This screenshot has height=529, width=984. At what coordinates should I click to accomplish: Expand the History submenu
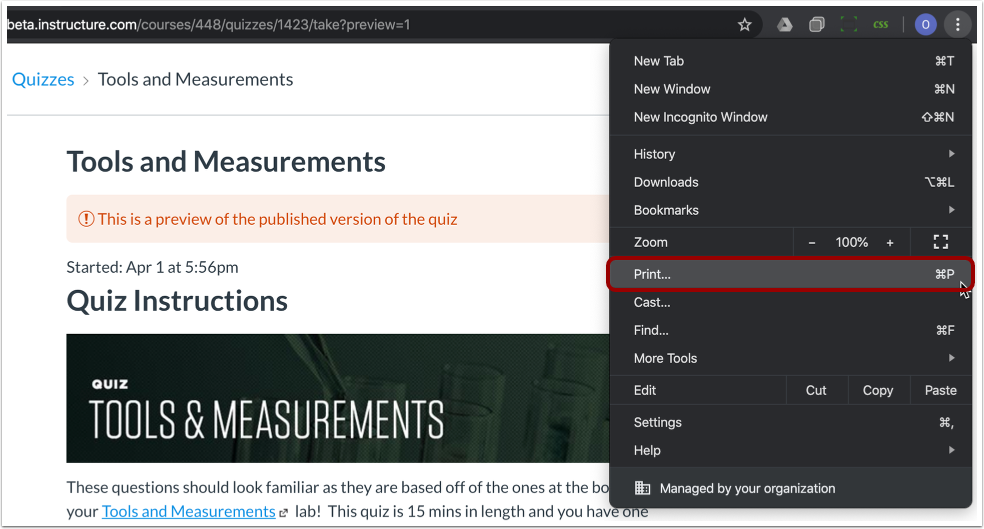click(x=790, y=154)
